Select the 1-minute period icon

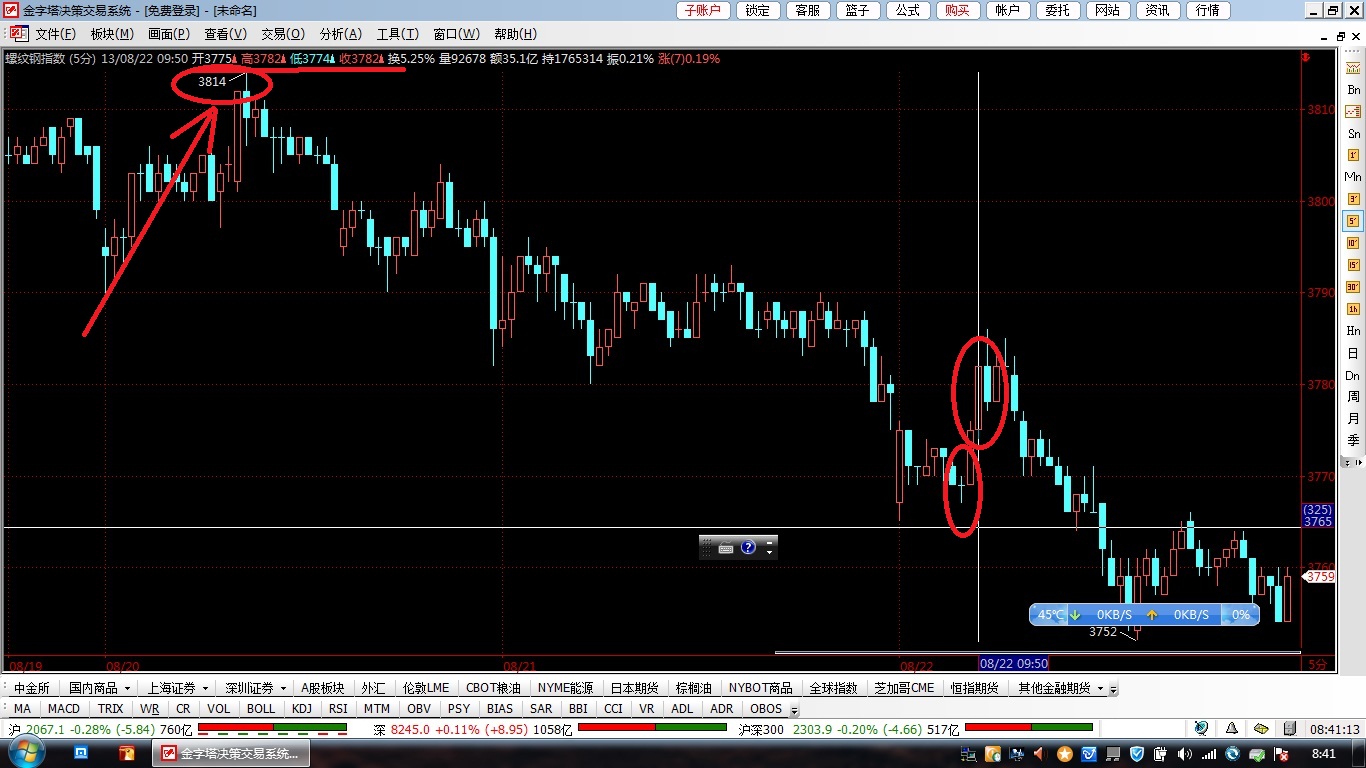[1353, 177]
